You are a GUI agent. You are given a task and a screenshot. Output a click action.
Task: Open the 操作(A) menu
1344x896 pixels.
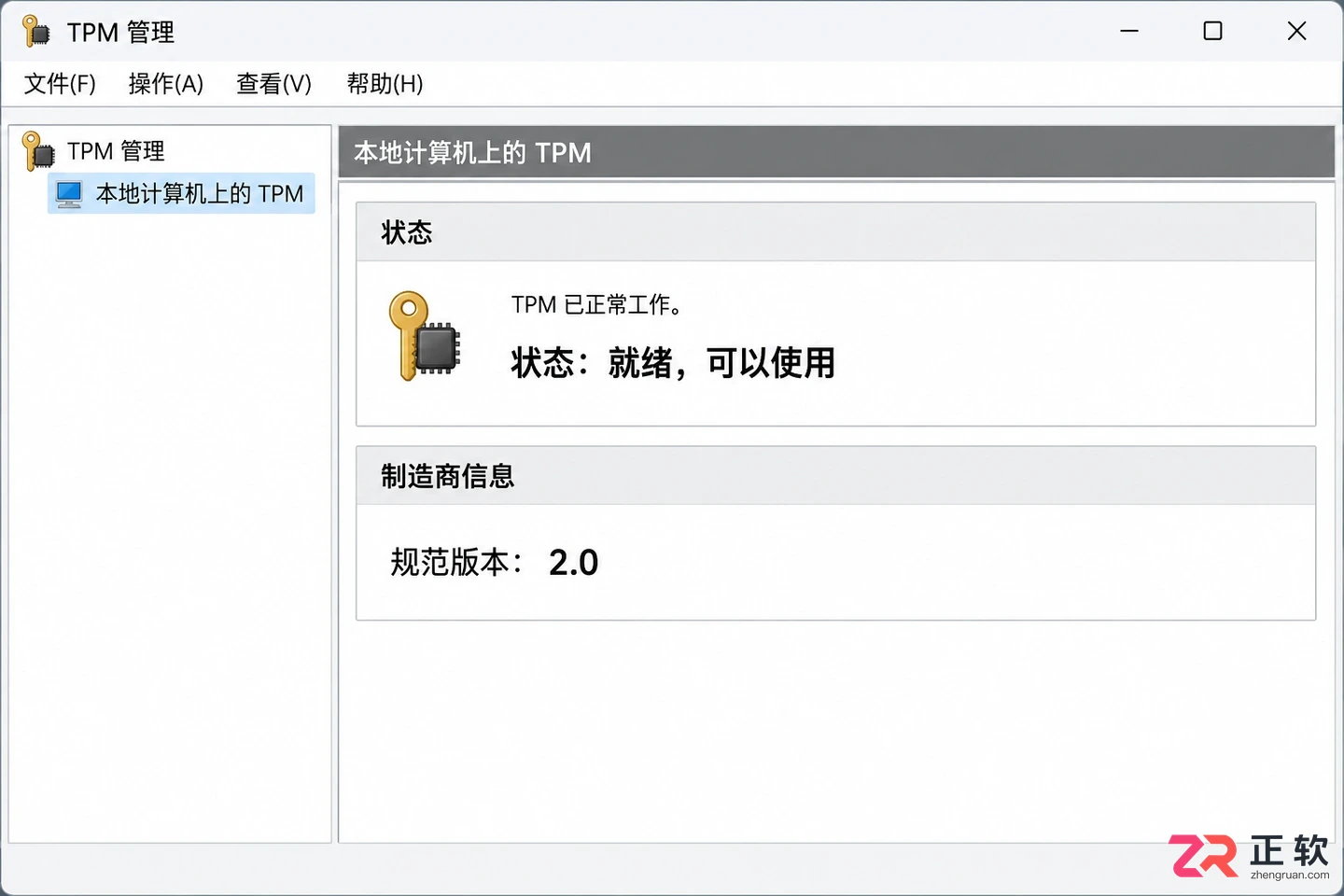(x=165, y=84)
